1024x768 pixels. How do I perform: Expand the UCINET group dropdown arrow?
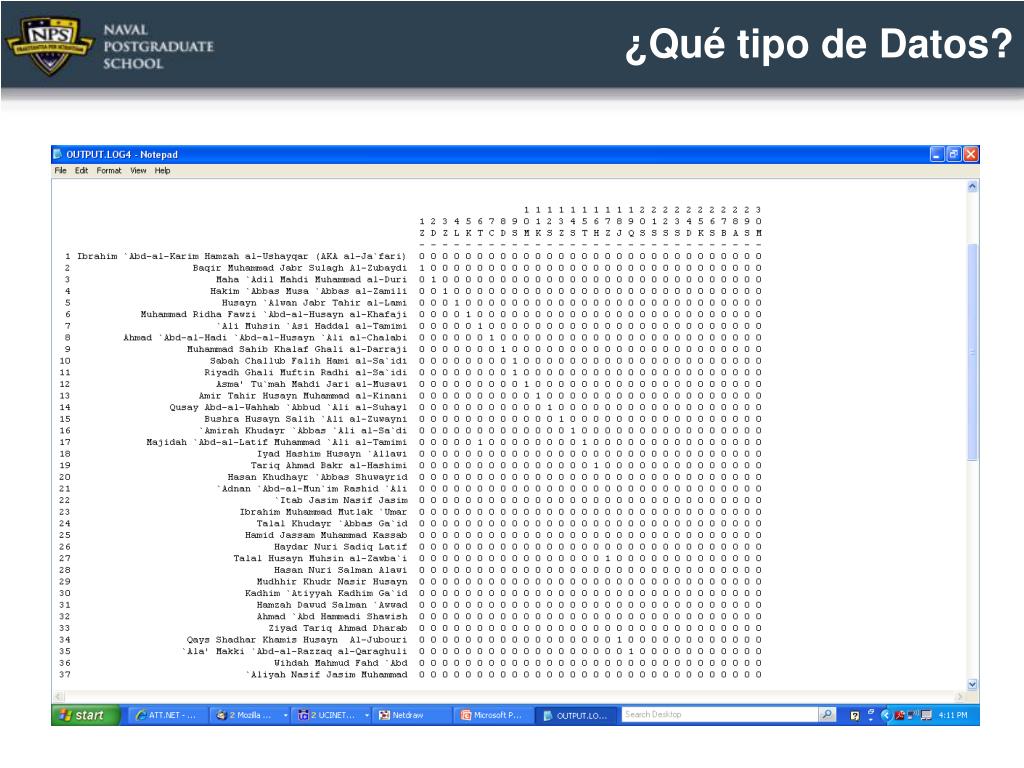[x=367, y=716]
